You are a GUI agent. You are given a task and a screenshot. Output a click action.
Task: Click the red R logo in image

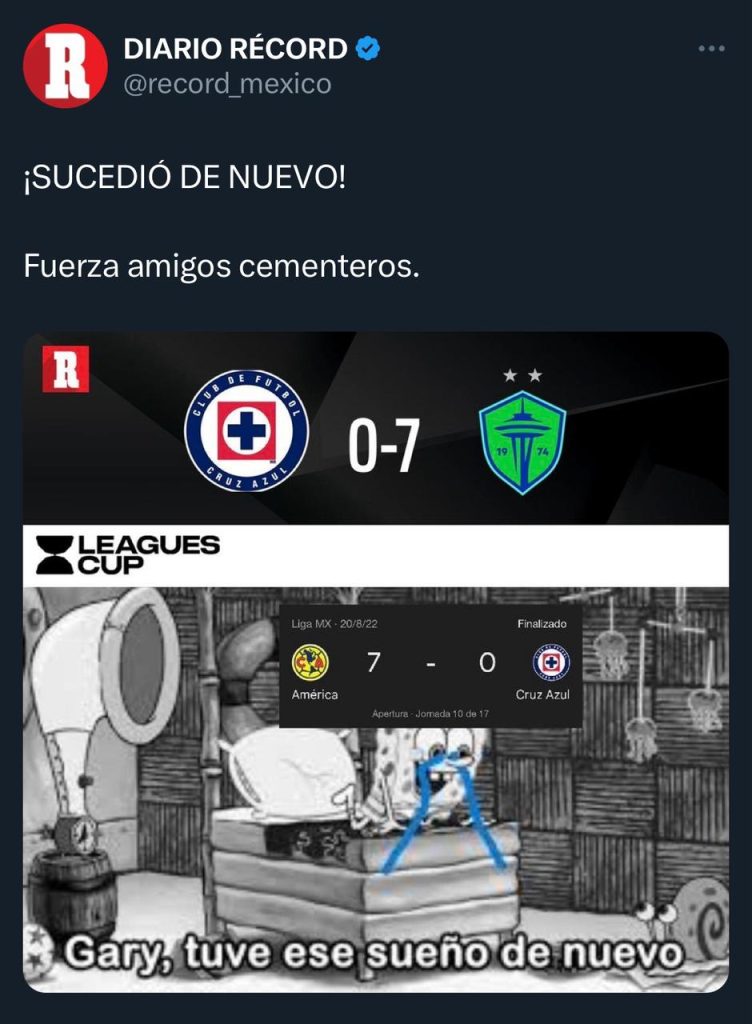pos(65,369)
